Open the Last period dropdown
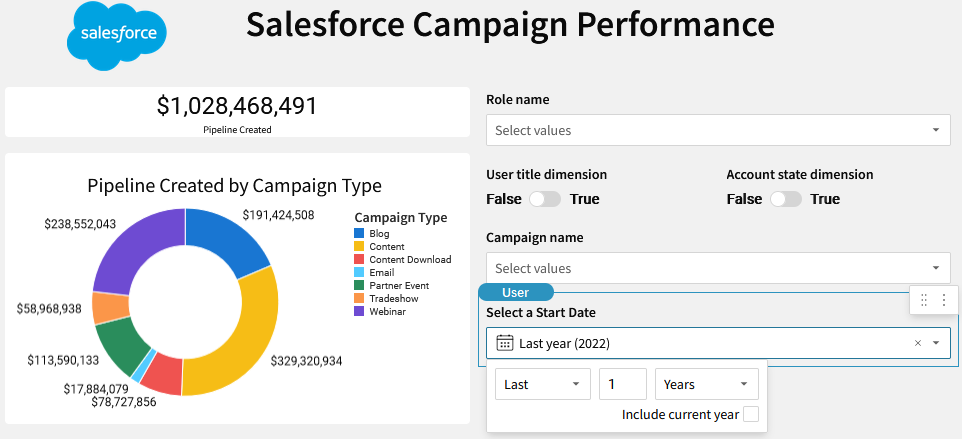Screen dimensions: 962x439 coord(542,384)
